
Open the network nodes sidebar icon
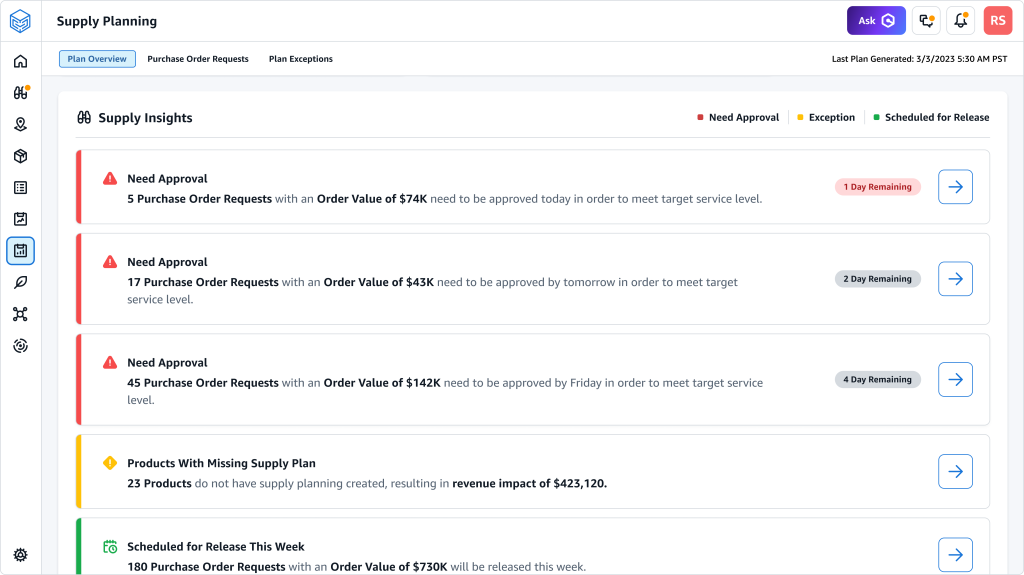(20, 314)
